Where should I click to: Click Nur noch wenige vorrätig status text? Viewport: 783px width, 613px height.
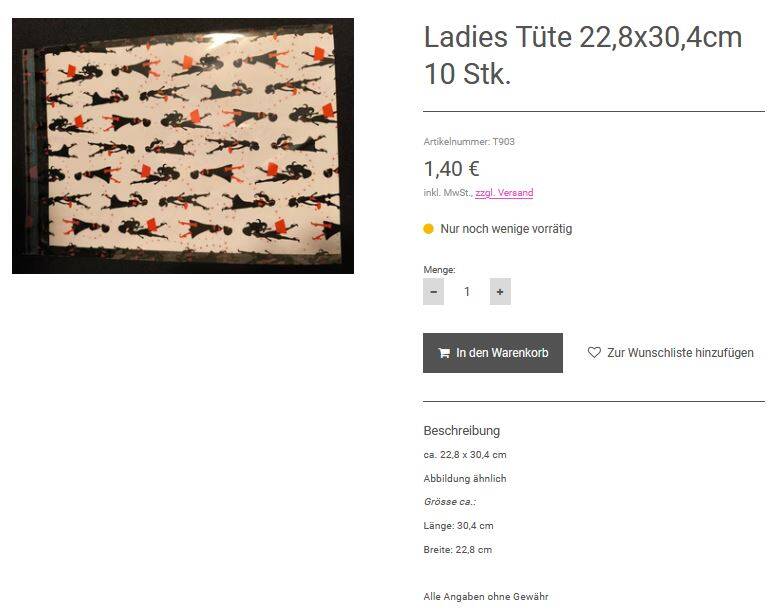click(x=506, y=229)
